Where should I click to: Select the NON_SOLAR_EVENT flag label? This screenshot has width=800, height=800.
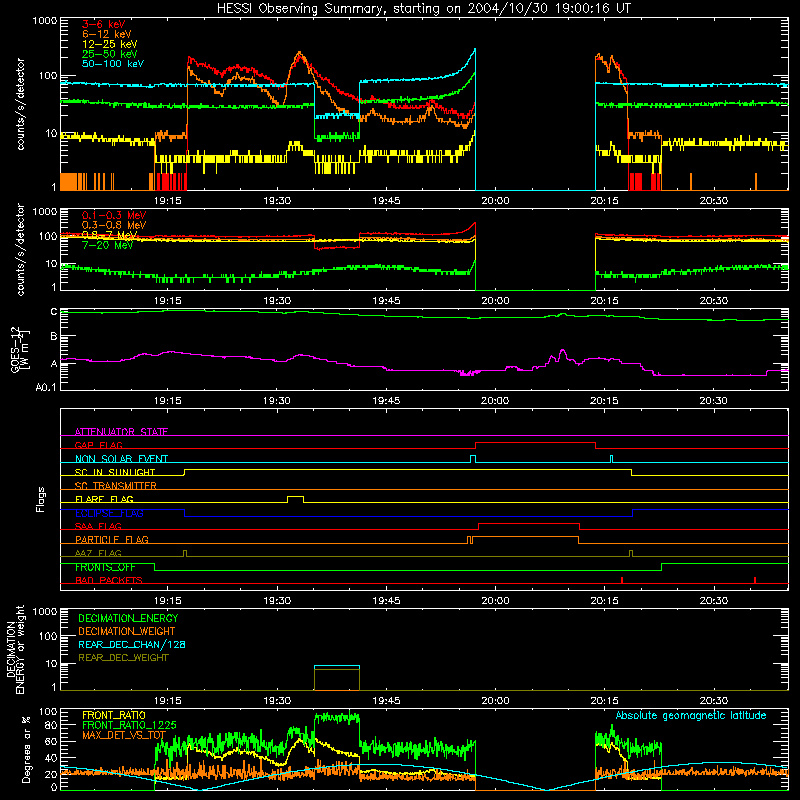click(x=121, y=459)
